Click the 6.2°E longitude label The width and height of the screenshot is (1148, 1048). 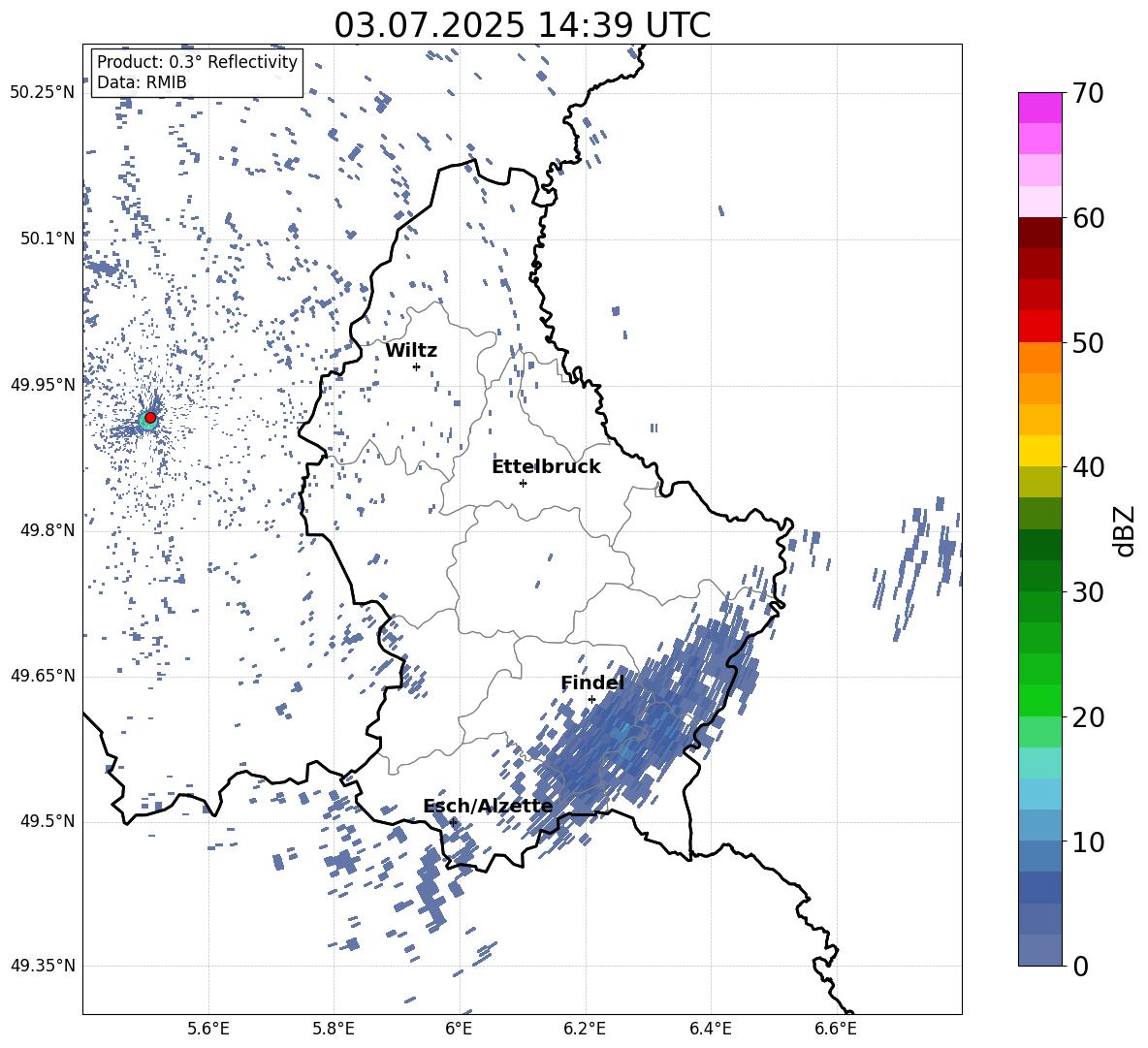point(585,1029)
